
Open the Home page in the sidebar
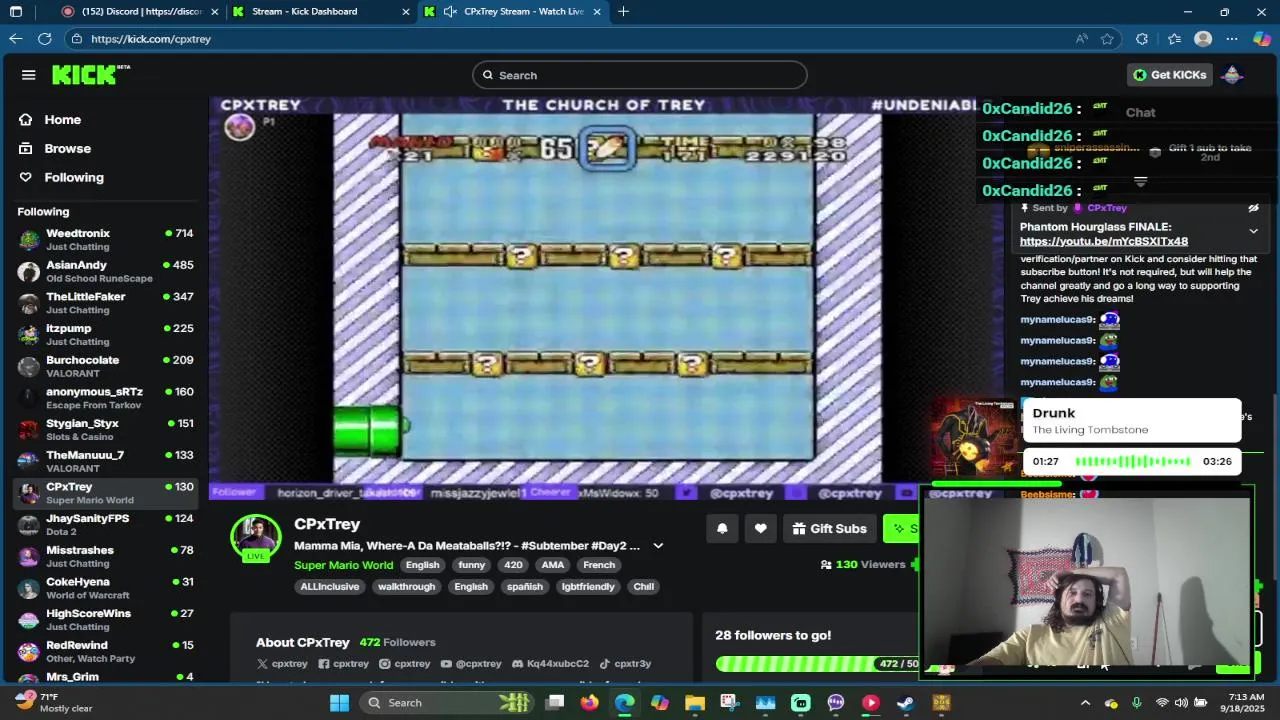tap(62, 120)
